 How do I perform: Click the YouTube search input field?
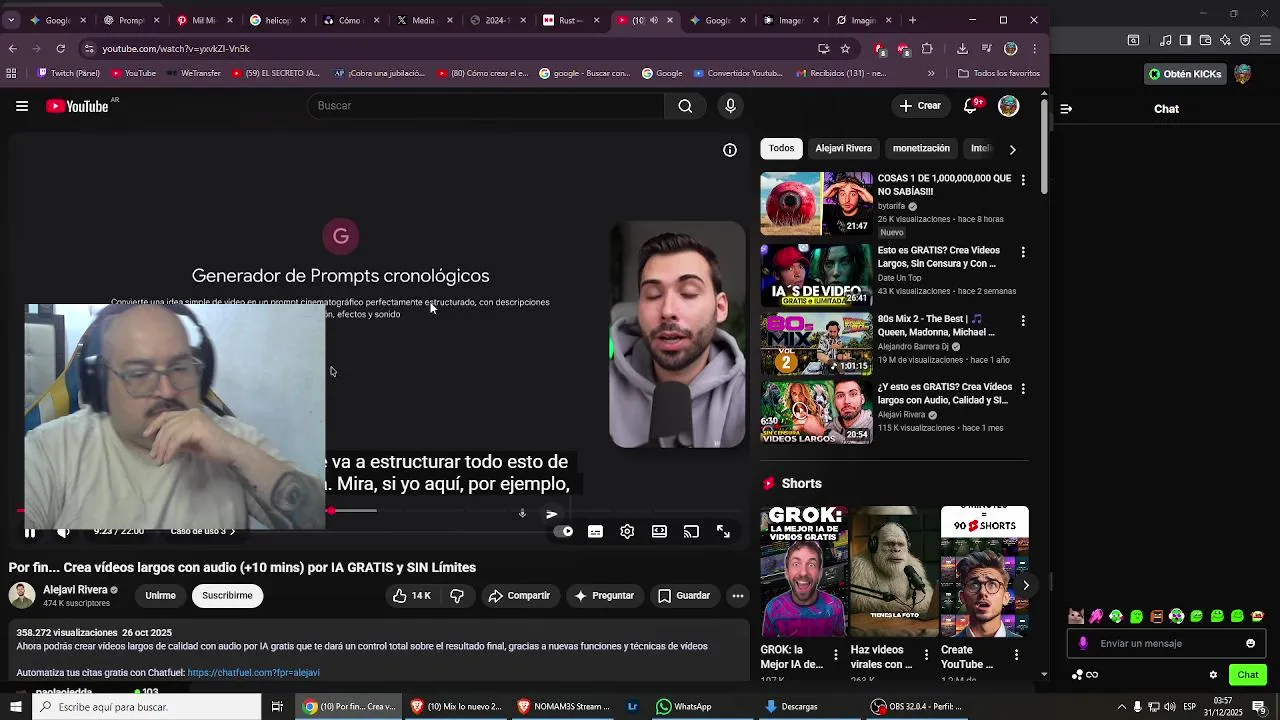tap(485, 106)
